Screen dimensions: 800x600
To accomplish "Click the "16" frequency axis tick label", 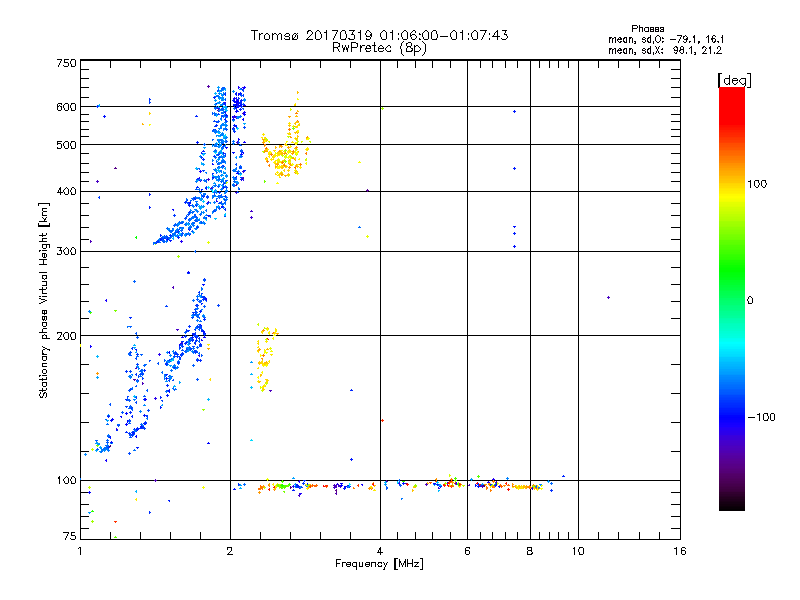I will [x=680, y=551].
